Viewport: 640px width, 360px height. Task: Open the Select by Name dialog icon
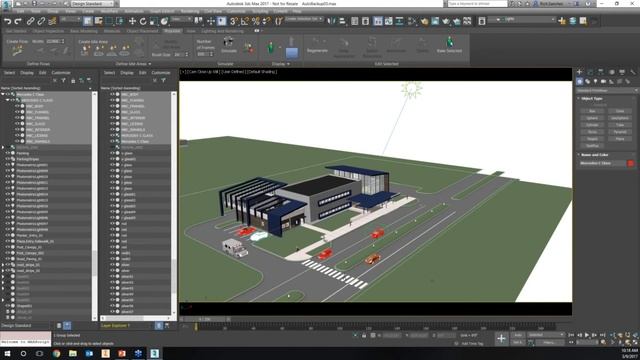pos(98,21)
